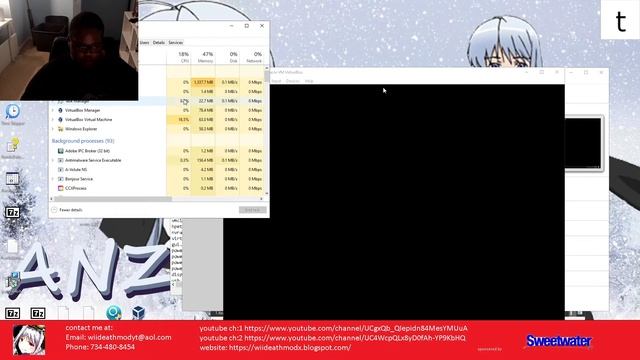640x360 pixels.
Task: Click the Background processes (93) group header
Action: pyautogui.click(x=83, y=141)
